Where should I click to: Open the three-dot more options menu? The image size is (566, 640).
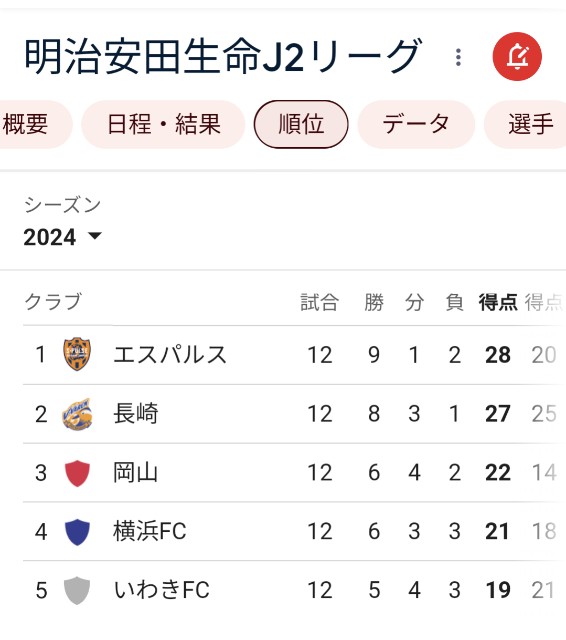(x=458, y=57)
